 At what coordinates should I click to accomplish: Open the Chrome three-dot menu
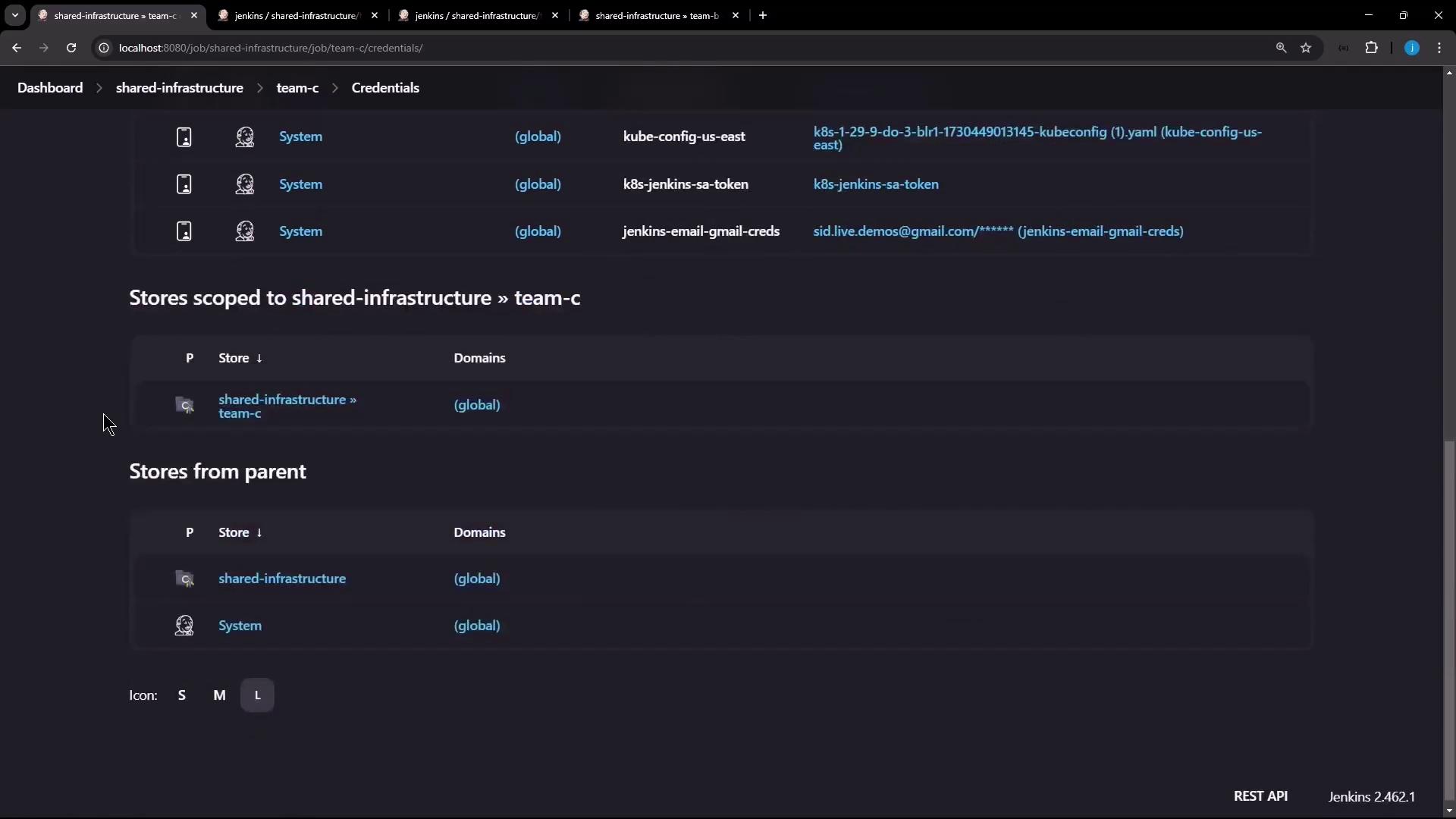point(1439,48)
